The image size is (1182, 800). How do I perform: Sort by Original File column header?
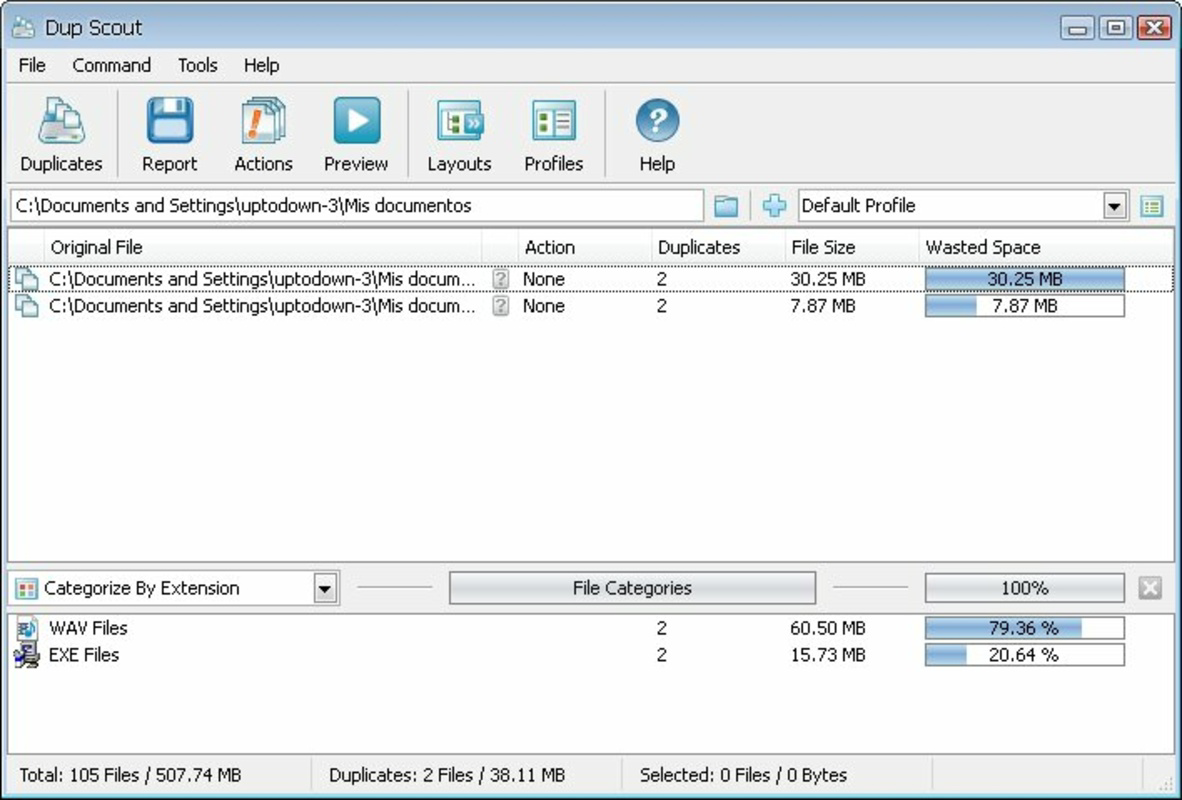click(264, 247)
